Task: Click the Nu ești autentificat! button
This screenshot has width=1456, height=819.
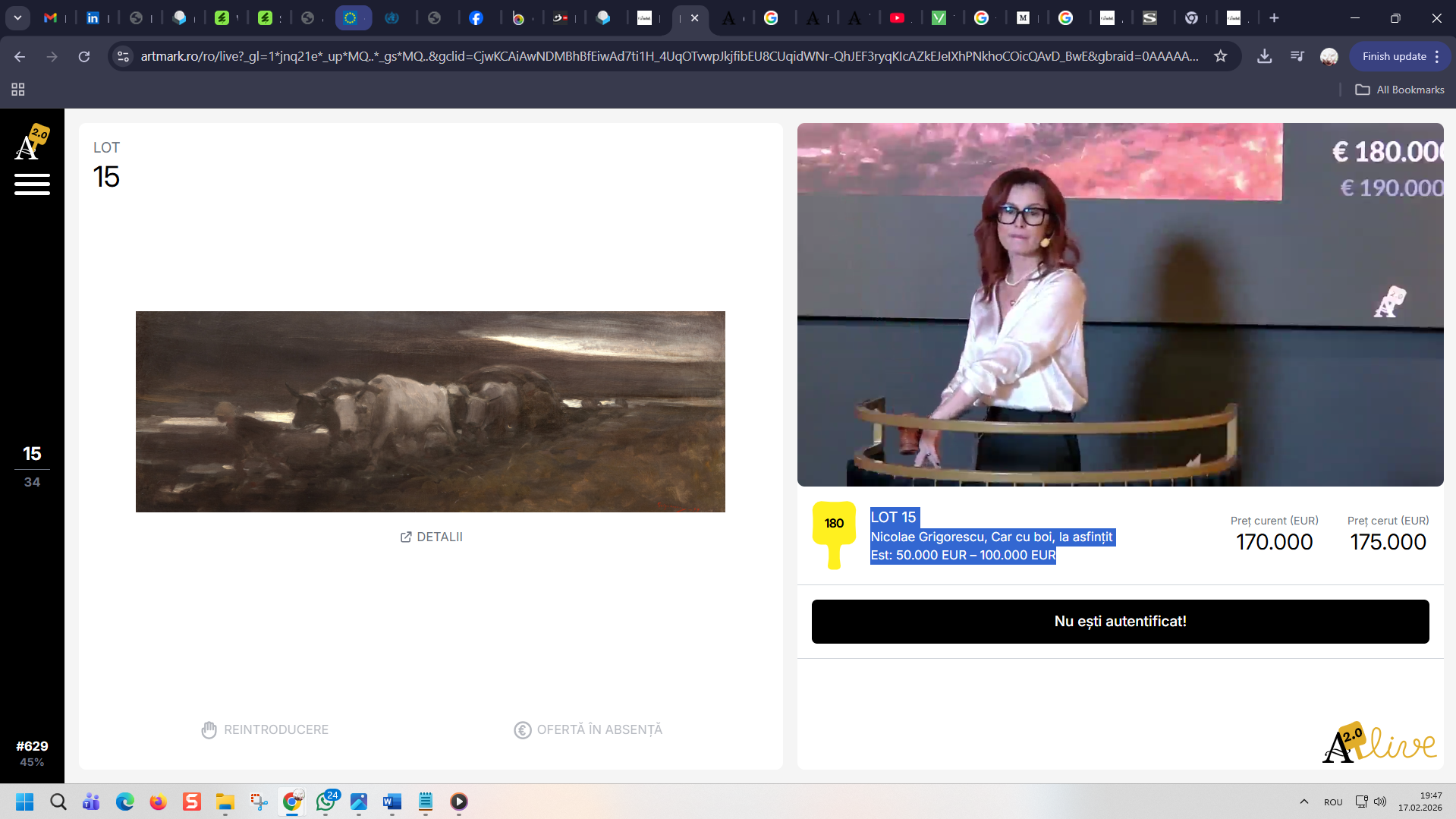Action: [x=1120, y=622]
